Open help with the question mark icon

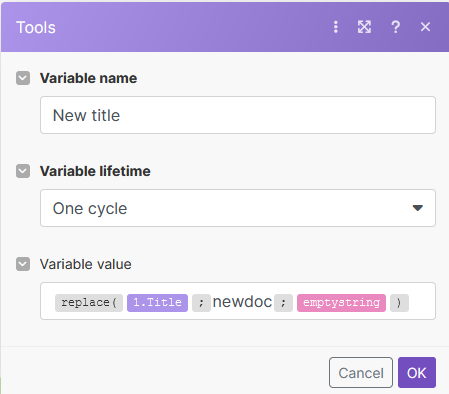coord(395,27)
